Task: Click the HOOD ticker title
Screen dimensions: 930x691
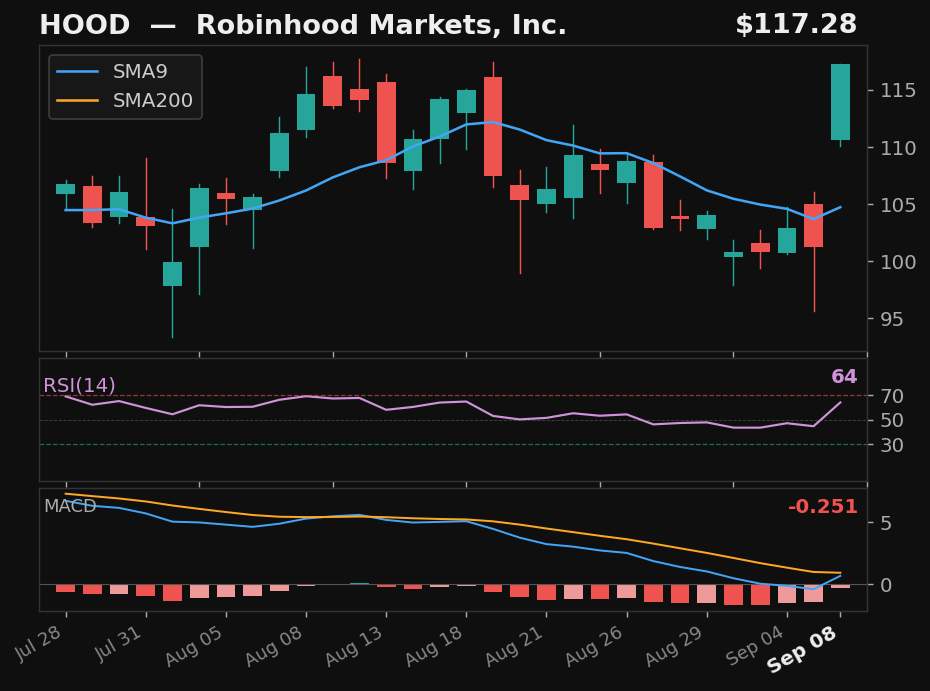Action: 84,25
